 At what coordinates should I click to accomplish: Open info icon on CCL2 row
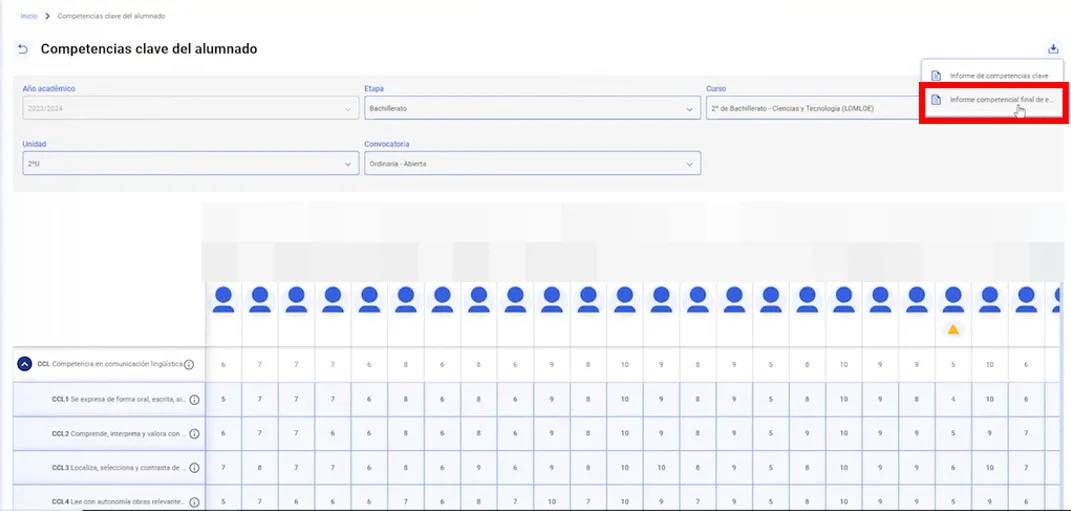[x=194, y=434]
